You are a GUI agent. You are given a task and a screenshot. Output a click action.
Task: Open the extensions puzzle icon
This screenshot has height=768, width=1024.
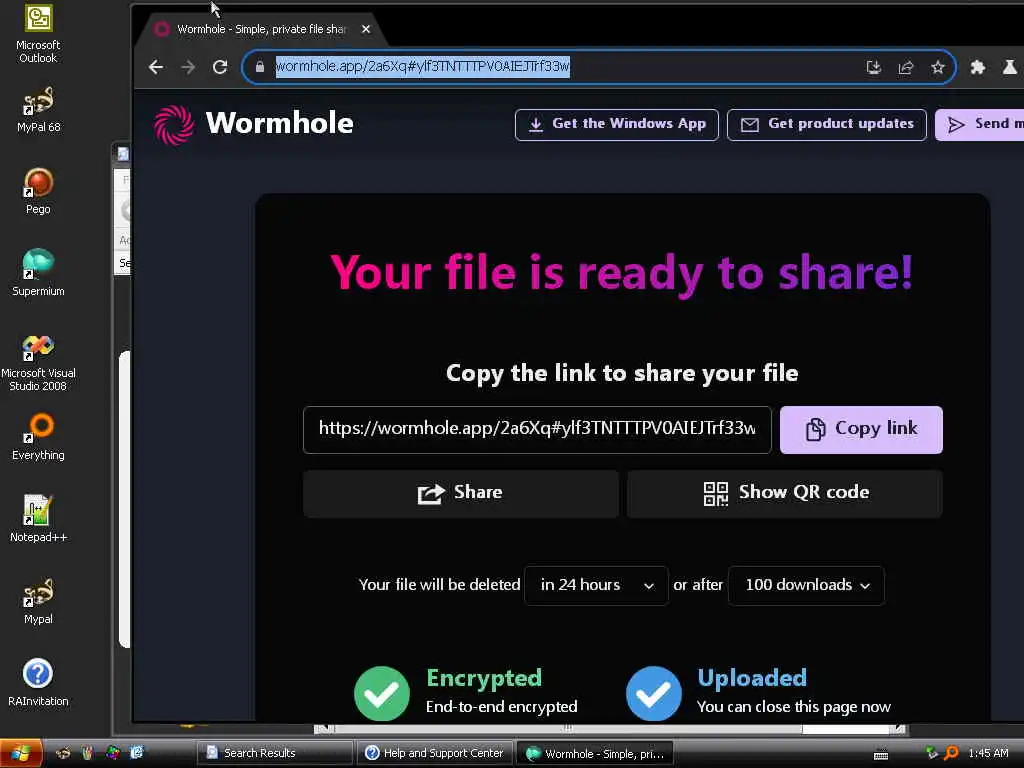point(978,67)
